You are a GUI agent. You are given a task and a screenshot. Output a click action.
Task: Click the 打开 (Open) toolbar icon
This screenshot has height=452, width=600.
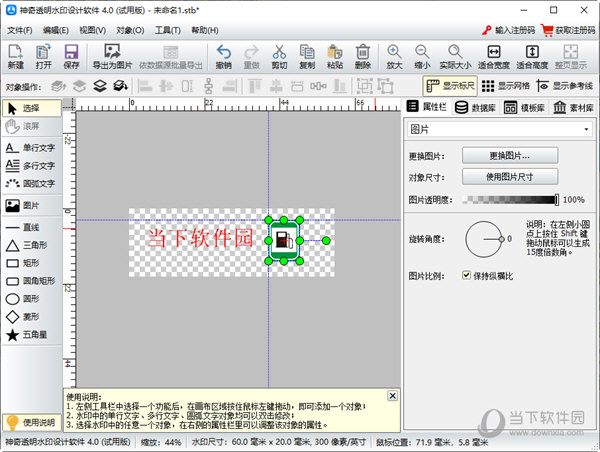43,57
